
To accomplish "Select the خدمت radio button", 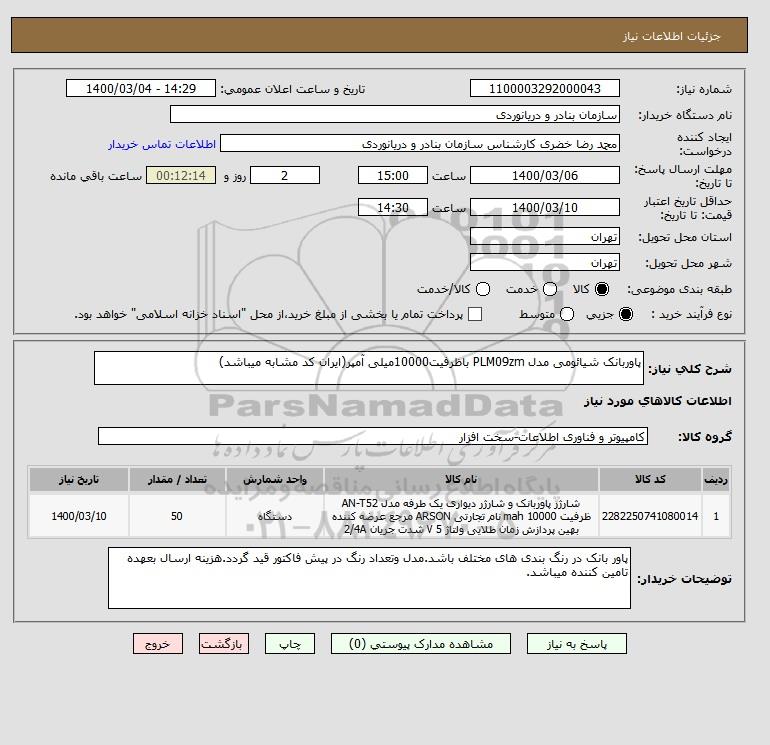I will click(550, 289).
